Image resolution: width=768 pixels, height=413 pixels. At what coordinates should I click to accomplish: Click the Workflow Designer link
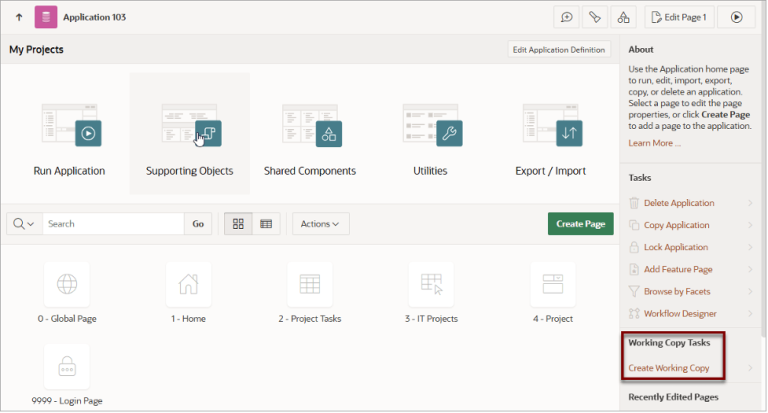(680, 314)
